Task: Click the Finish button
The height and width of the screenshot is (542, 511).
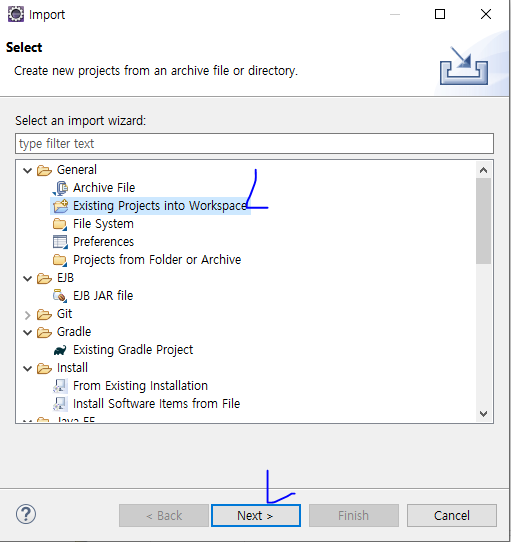Action: 354,516
